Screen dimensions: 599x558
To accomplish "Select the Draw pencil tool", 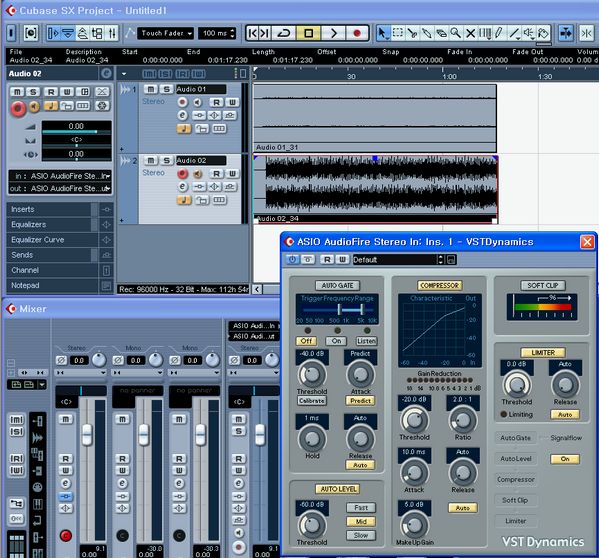I will (499, 33).
